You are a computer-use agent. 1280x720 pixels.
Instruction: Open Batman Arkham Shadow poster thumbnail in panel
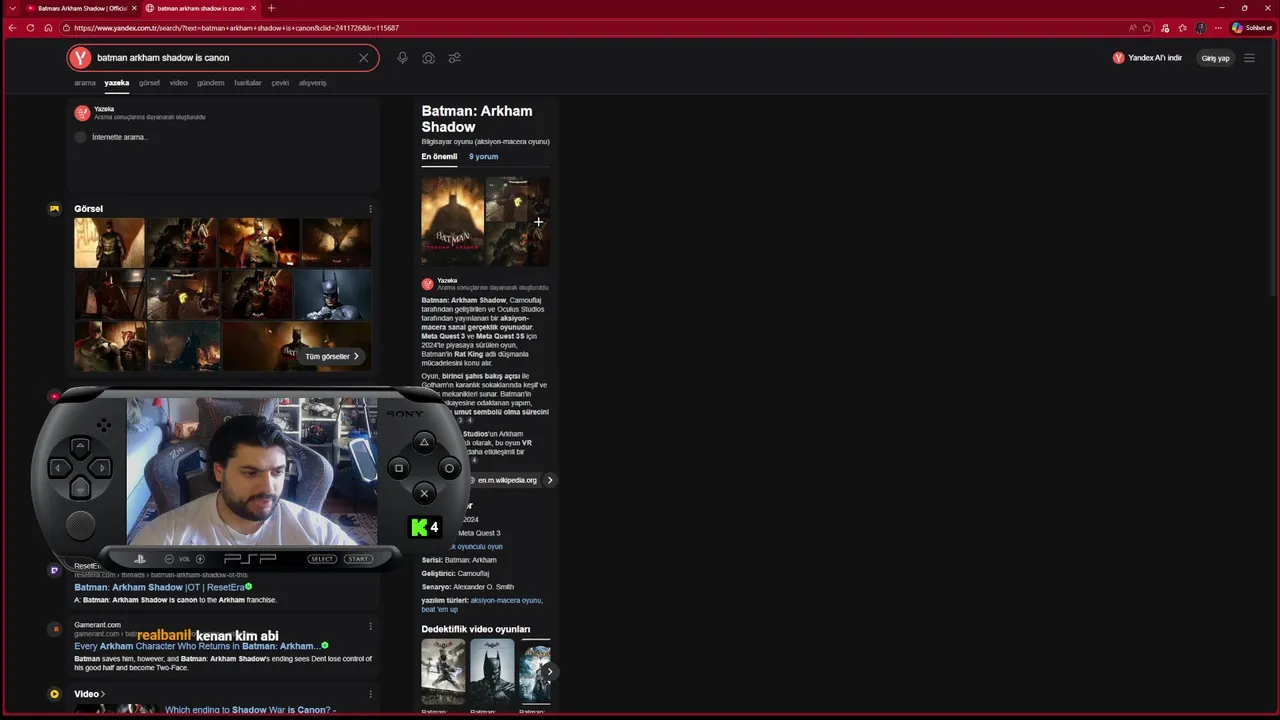(x=452, y=221)
